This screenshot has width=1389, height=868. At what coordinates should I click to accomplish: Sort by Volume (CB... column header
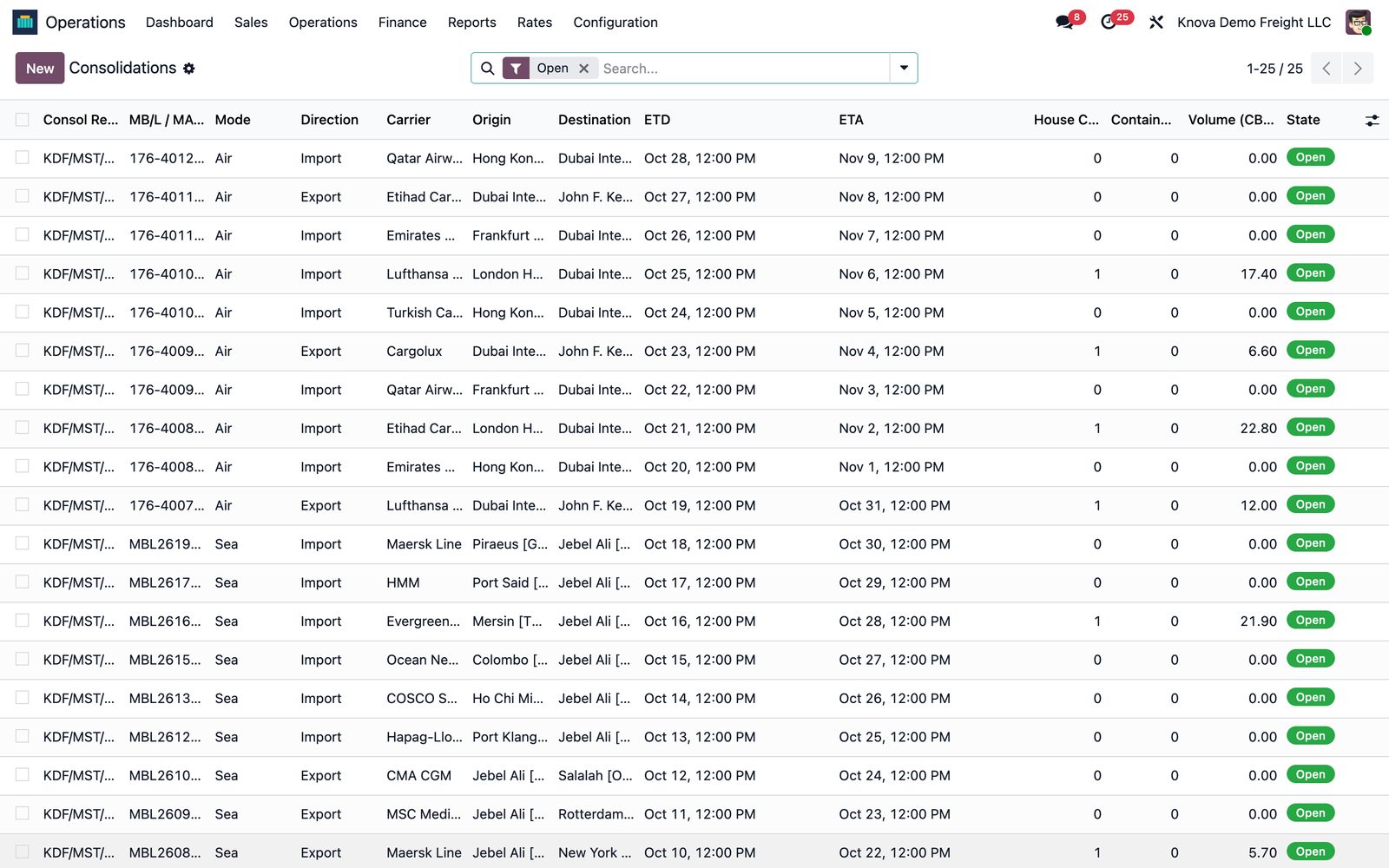[1231, 120]
